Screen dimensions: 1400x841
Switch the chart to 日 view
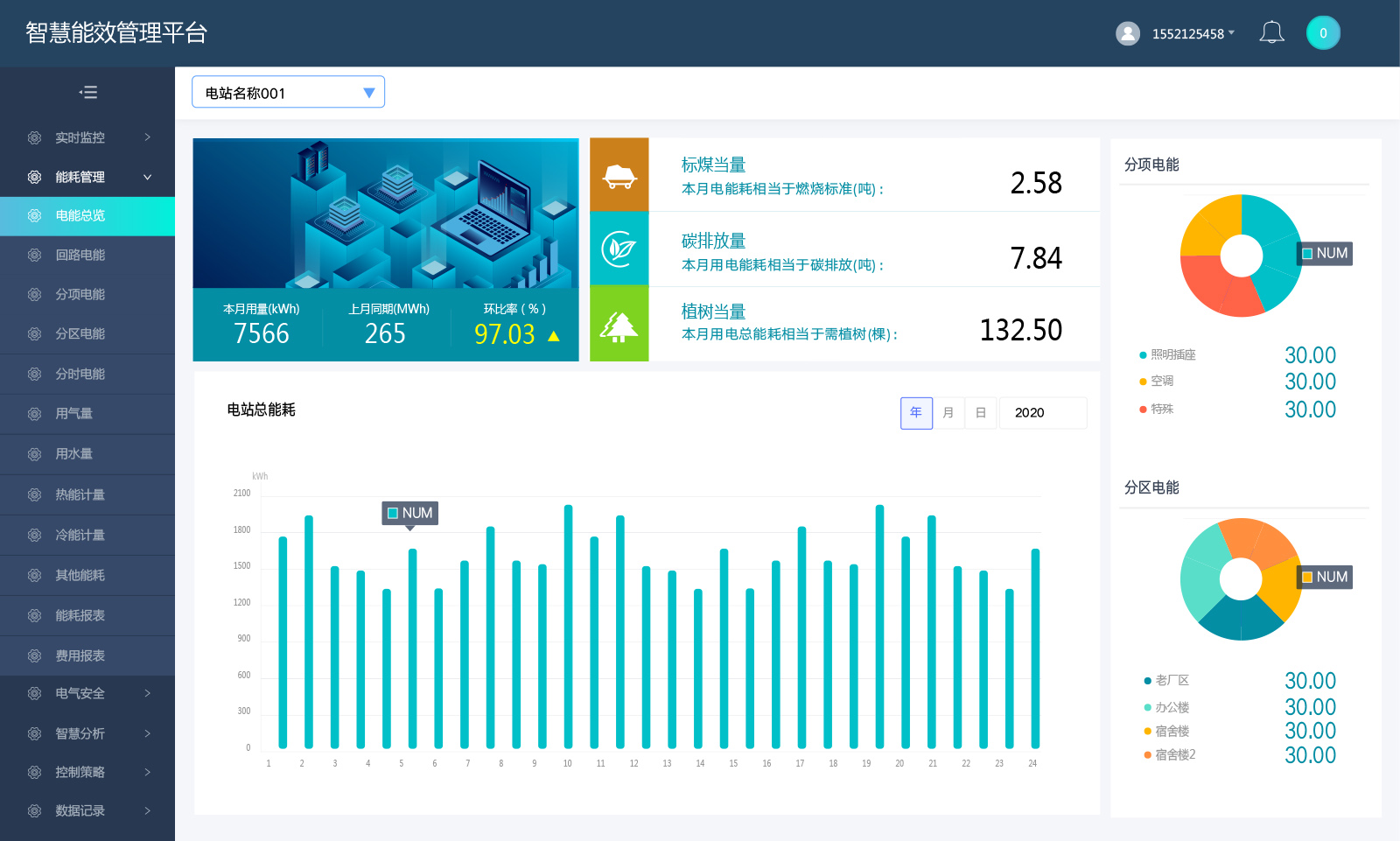981,413
